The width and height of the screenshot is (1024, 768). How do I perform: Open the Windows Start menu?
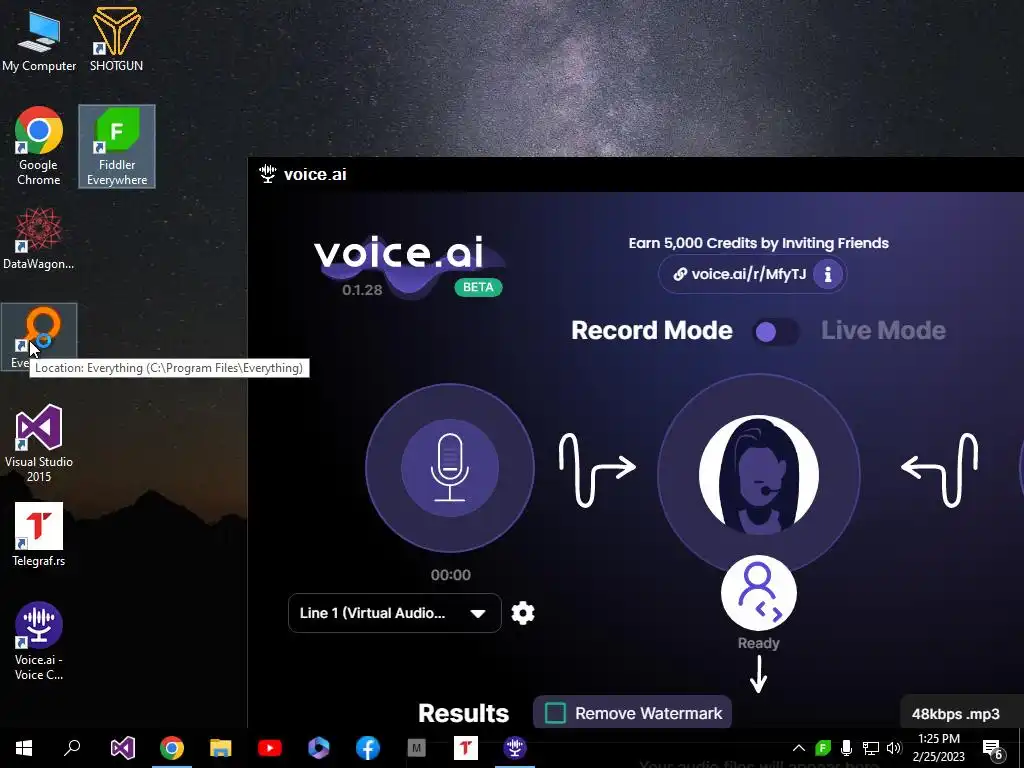[x=24, y=748]
